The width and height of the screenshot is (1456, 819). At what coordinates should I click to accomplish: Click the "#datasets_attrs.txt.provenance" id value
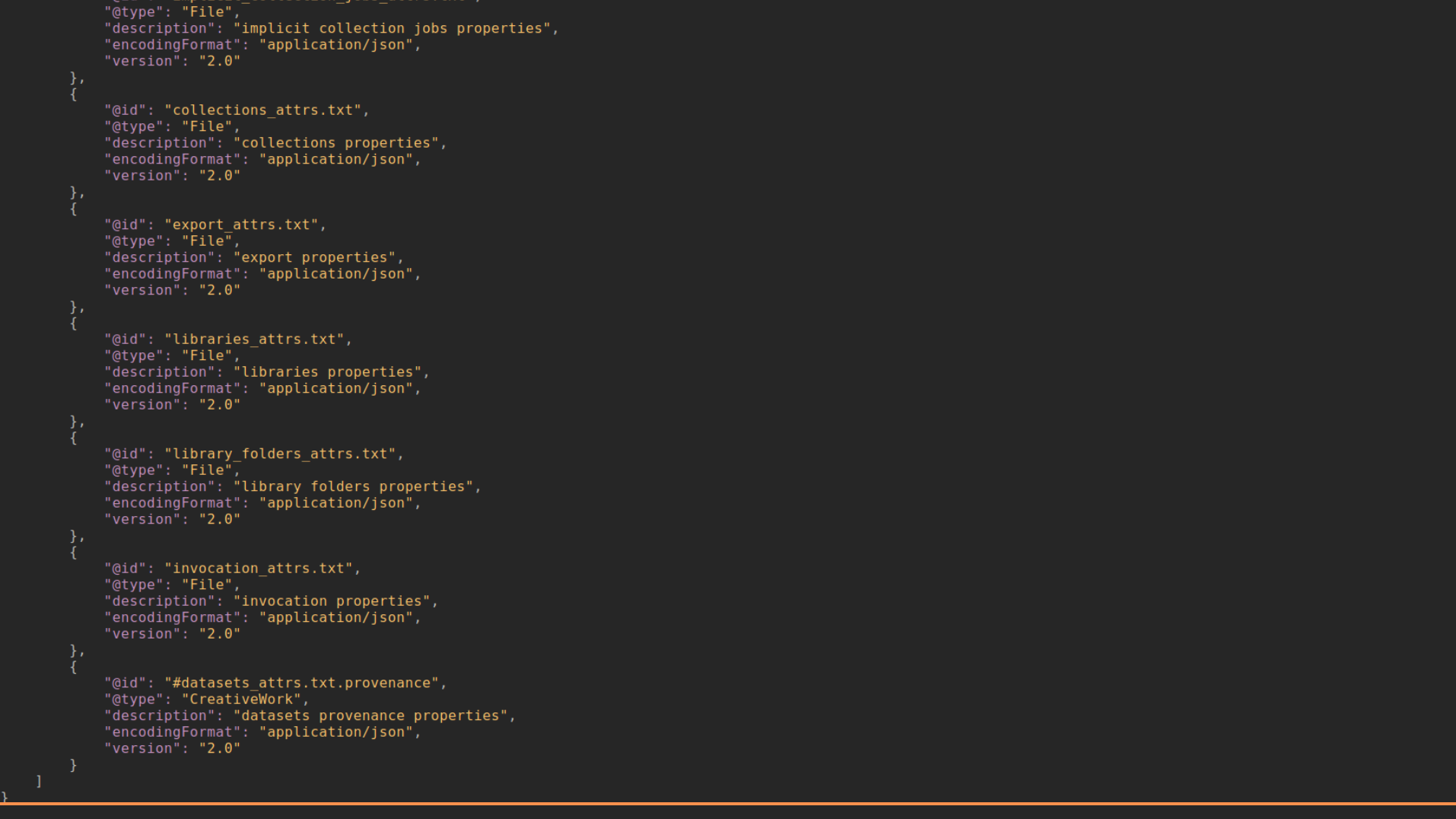tap(302, 684)
